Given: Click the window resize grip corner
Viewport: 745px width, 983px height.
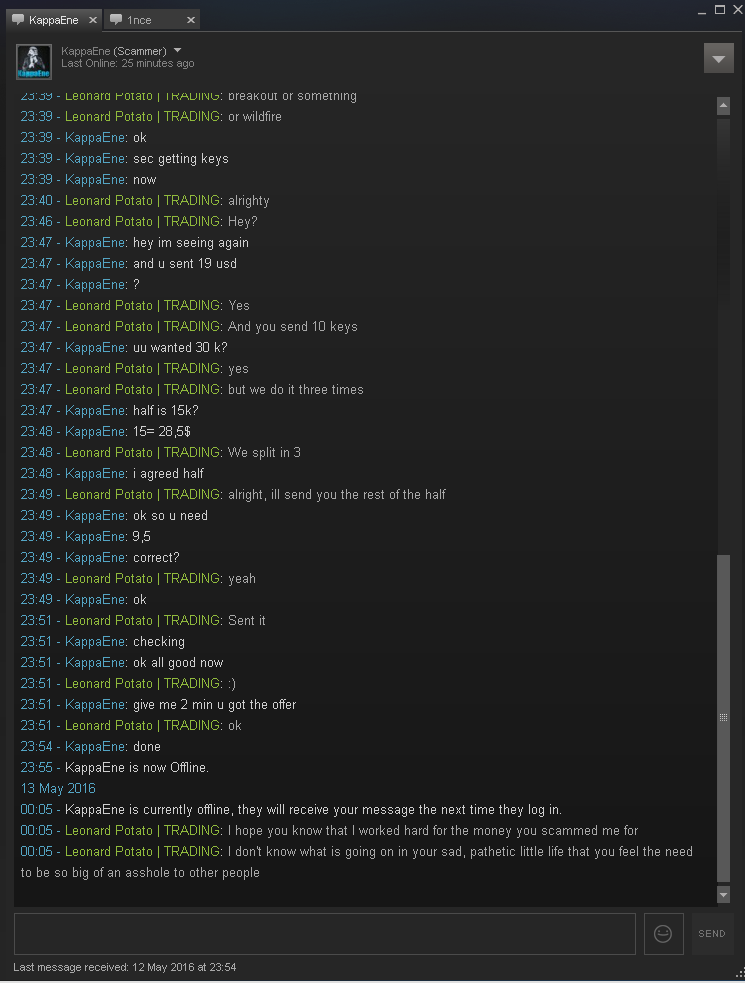Looking at the screenshot, I should 740,972.
